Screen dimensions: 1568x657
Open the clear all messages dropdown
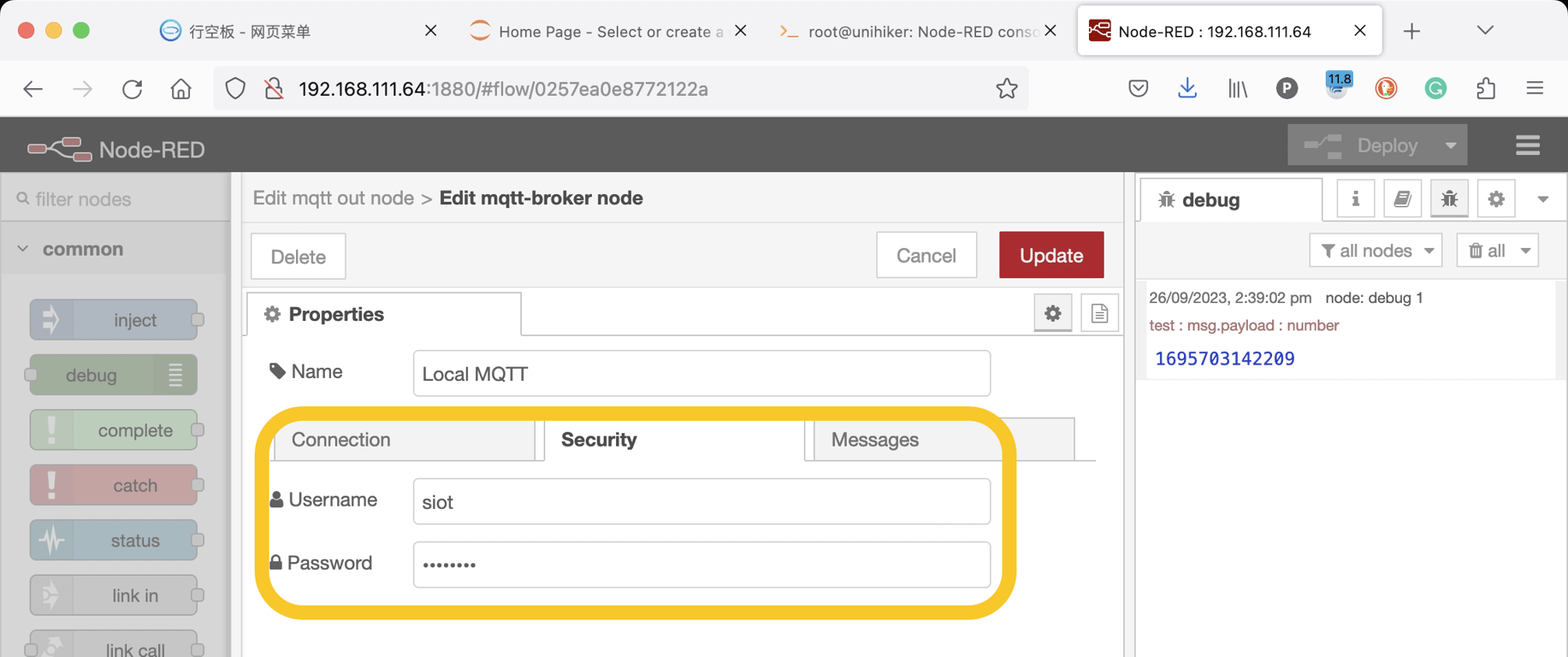point(1498,251)
